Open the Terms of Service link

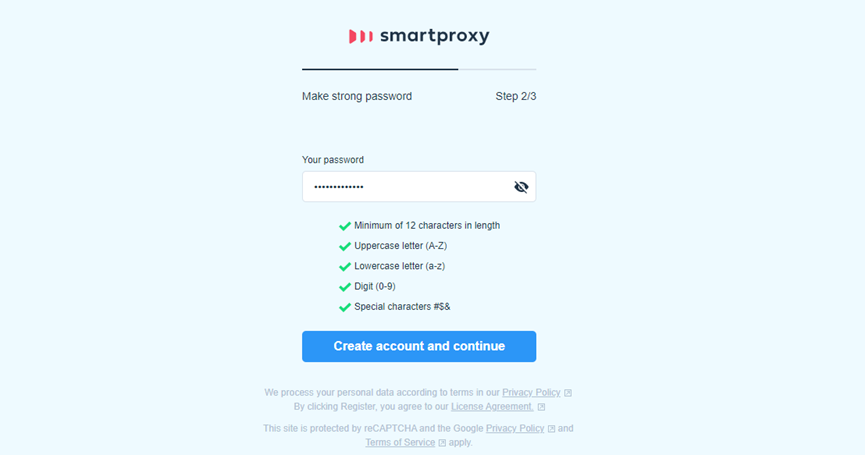click(x=400, y=442)
